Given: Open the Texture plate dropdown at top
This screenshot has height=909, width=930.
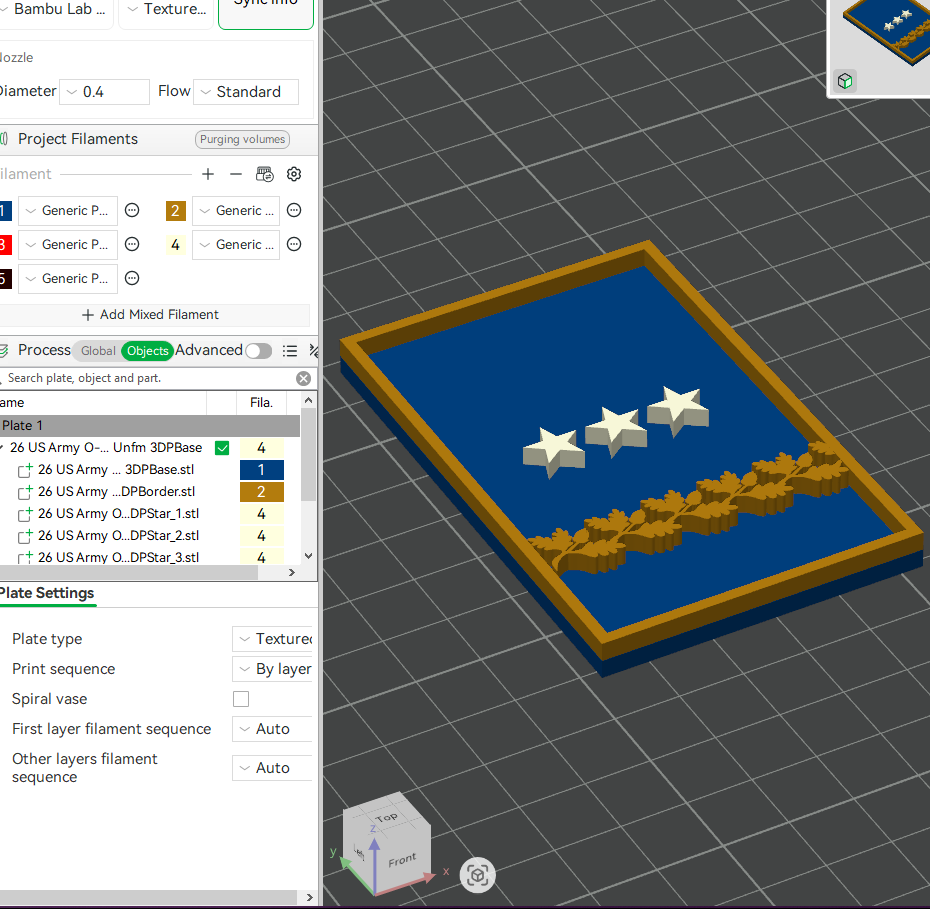Looking at the screenshot, I should pyautogui.click(x=166, y=10).
